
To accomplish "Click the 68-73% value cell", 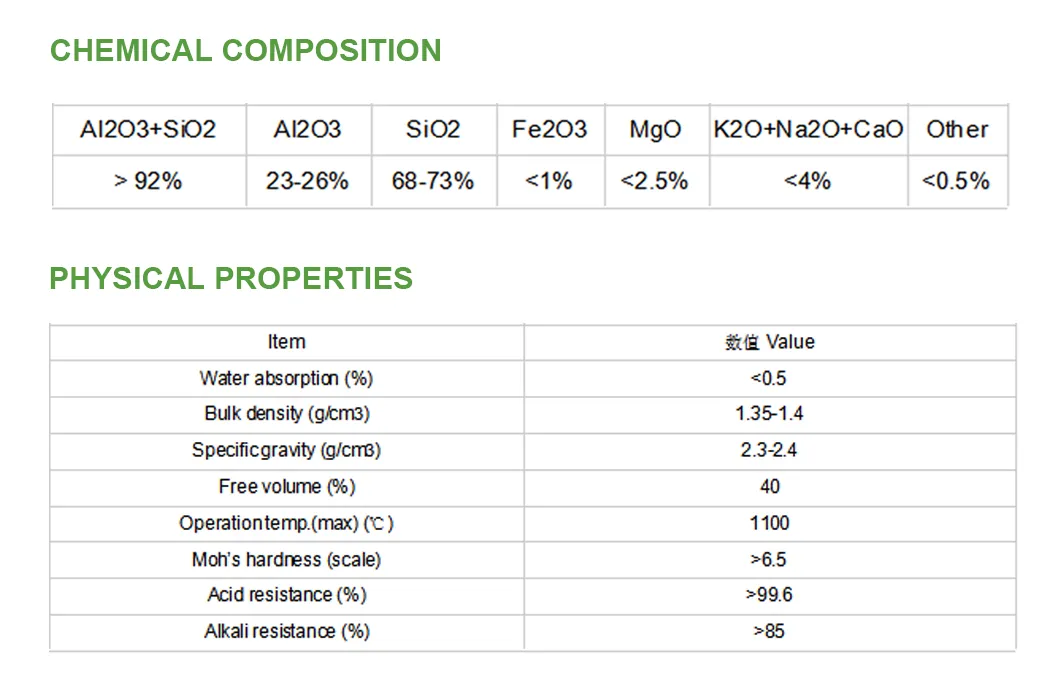I will click(x=433, y=181).
